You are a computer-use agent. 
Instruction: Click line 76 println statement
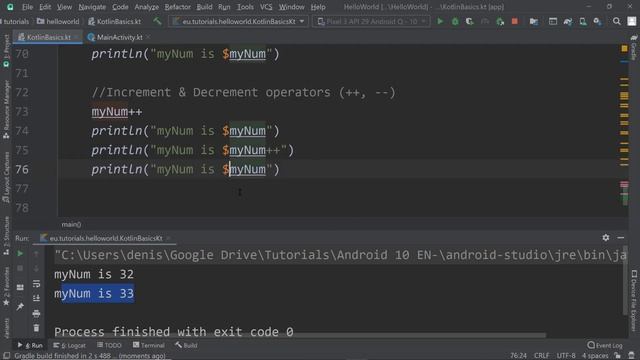point(185,169)
